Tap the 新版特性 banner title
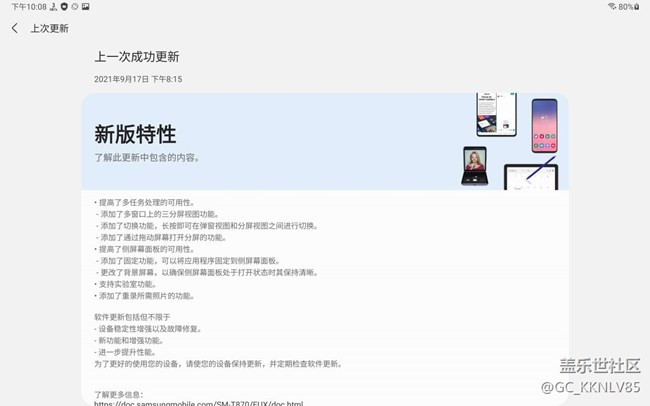 coord(135,134)
